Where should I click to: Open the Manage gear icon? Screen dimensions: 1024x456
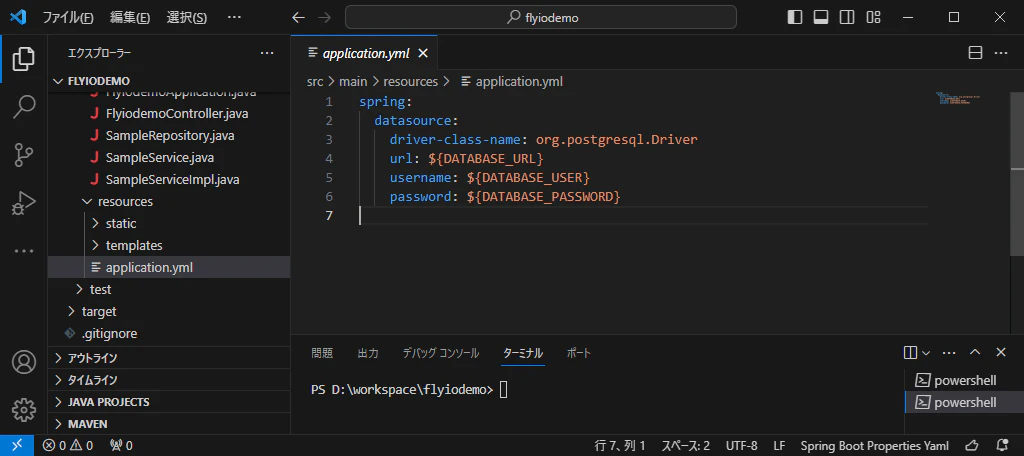(x=24, y=410)
